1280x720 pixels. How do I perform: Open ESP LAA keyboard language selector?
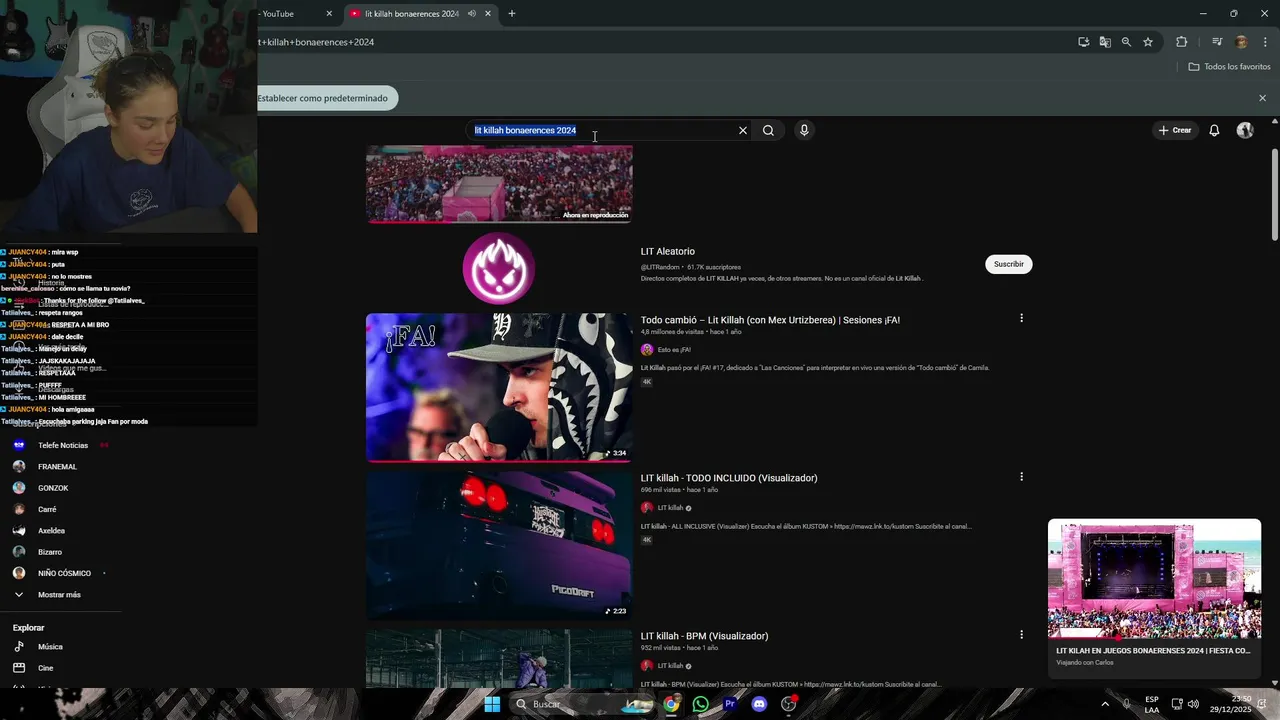[x=1152, y=704]
